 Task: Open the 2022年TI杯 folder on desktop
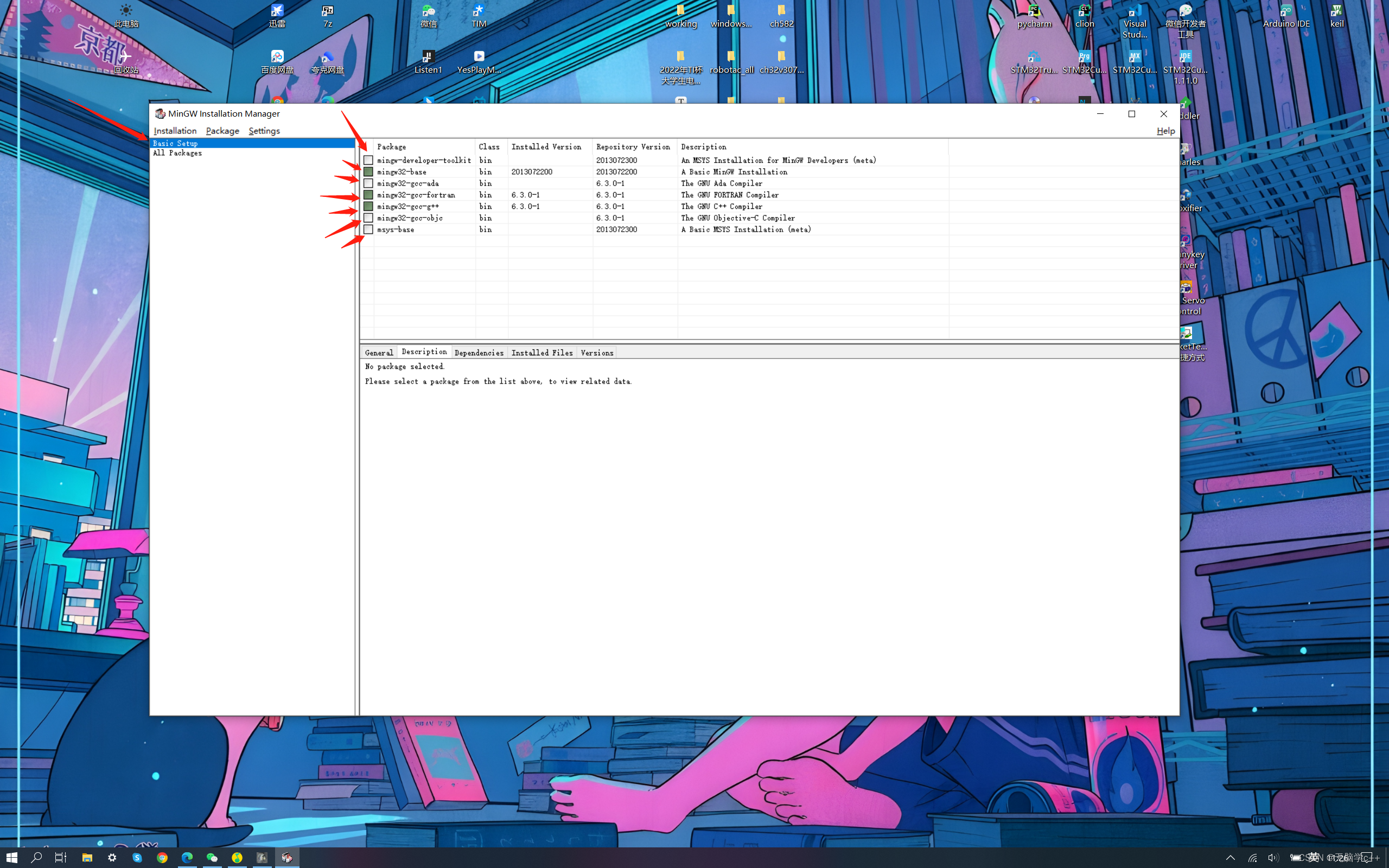pyautogui.click(x=681, y=68)
